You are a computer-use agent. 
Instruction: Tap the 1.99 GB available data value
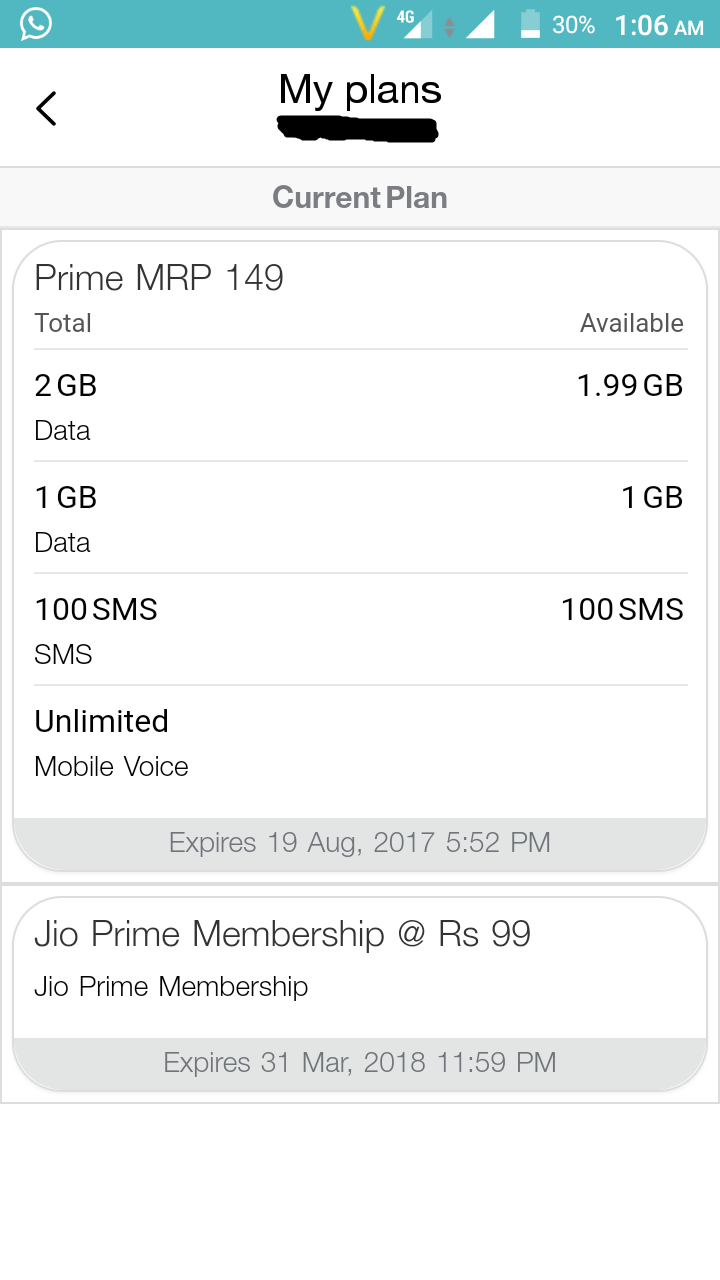(x=630, y=386)
